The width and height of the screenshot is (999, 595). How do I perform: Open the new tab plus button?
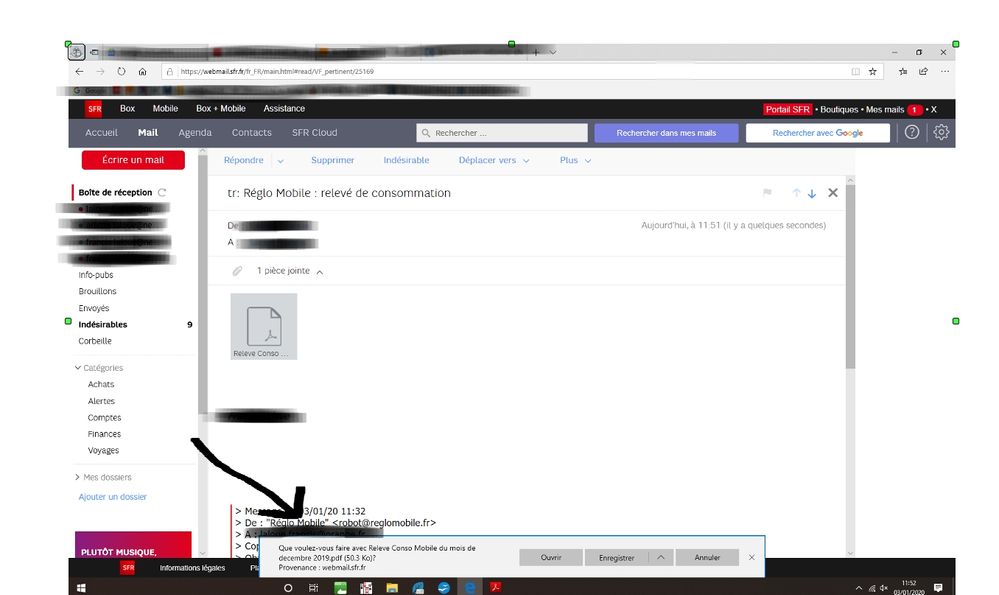click(536, 52)
